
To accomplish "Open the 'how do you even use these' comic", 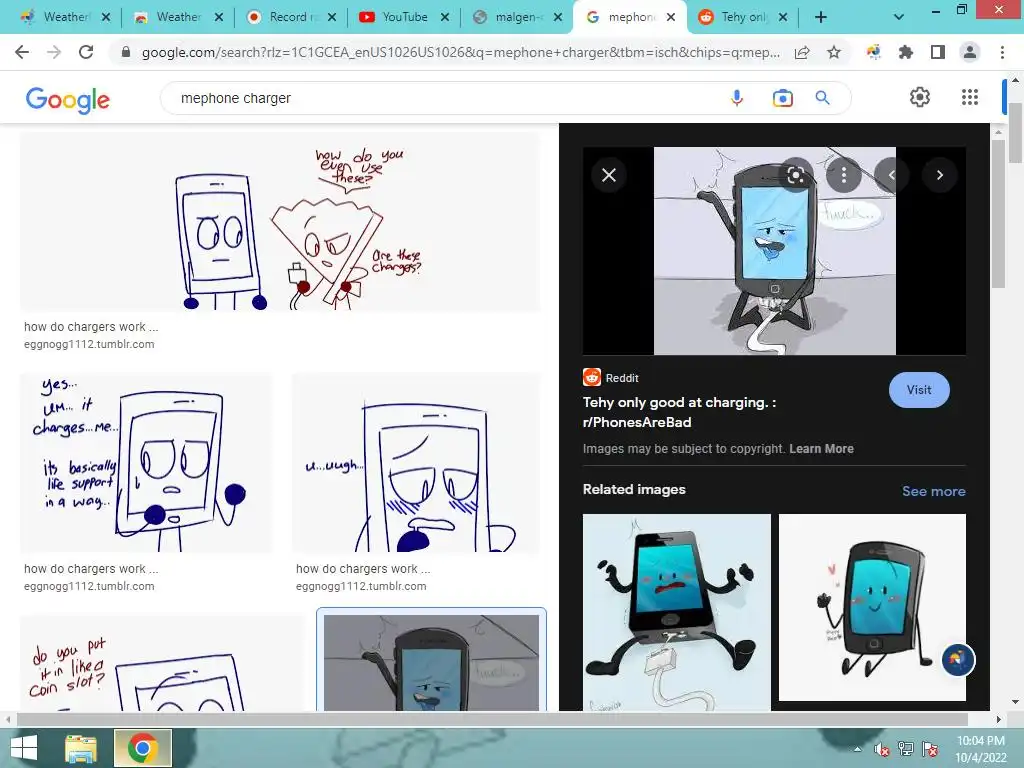I will click(x=280, y=221).
